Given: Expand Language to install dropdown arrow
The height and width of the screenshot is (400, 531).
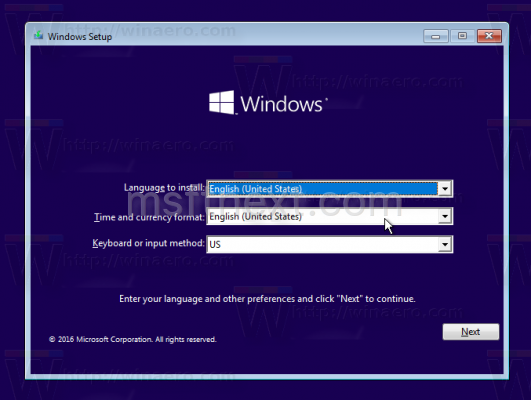Looking at the screenshot, I should (x=445, y=189).
